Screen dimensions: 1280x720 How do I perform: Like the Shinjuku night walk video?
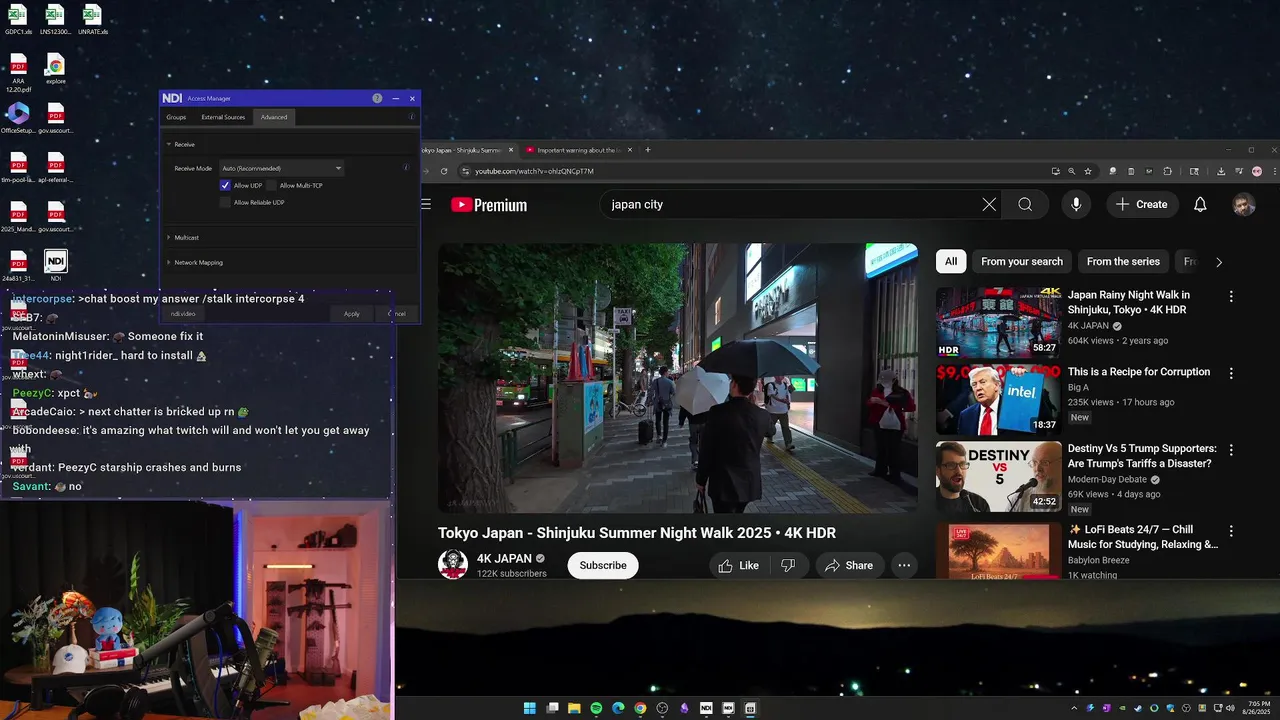point(737,565)
